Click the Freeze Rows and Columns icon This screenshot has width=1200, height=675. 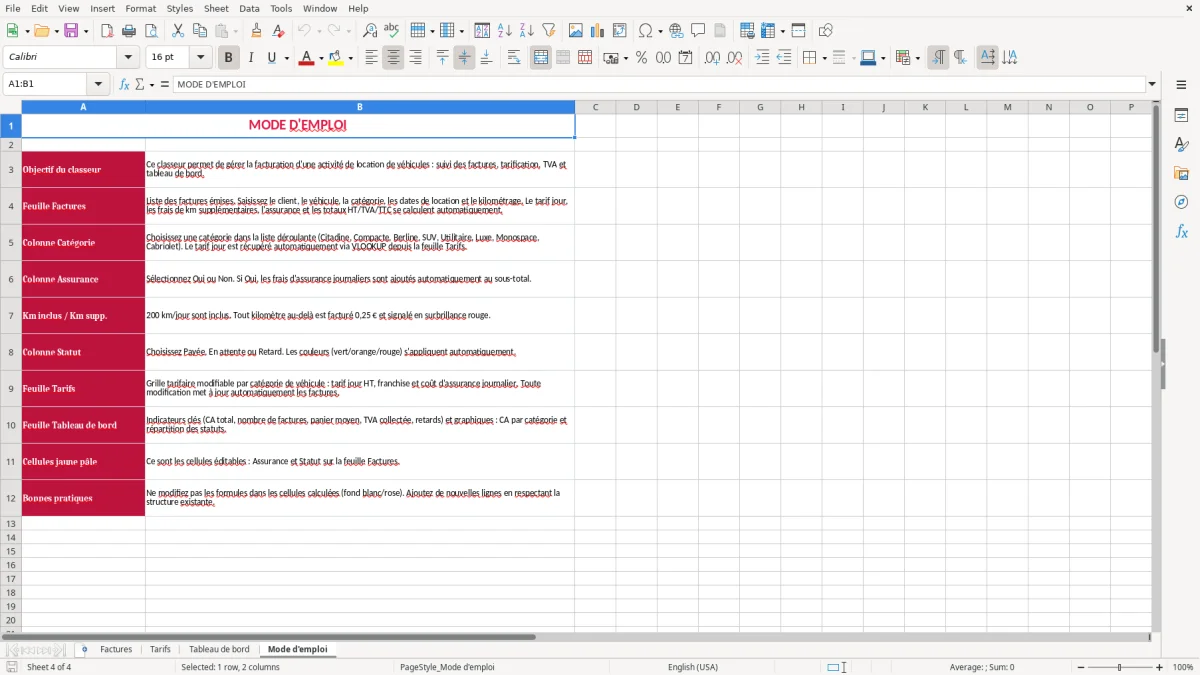click(x=769, y=31)
